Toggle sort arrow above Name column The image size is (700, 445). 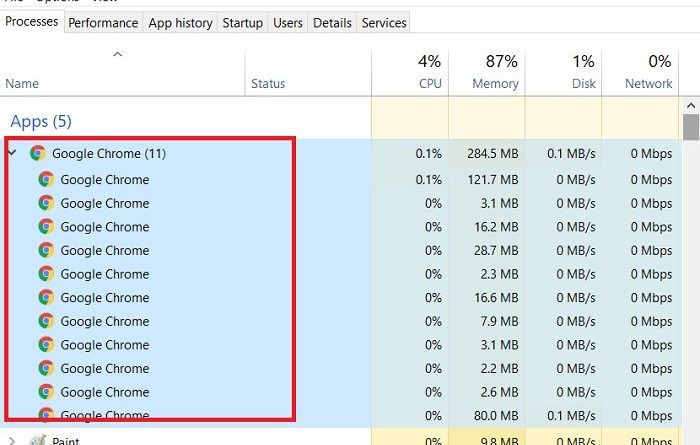pos(117,54)
